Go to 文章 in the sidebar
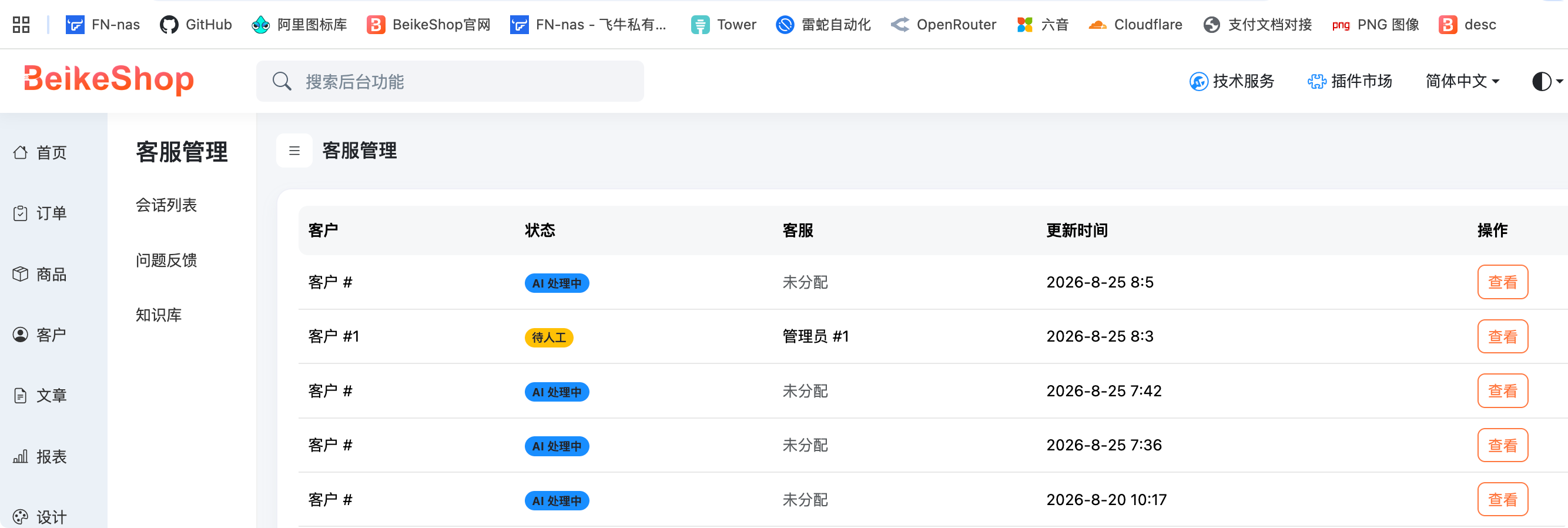The image size is (1568, 528). tap(40, 396)
